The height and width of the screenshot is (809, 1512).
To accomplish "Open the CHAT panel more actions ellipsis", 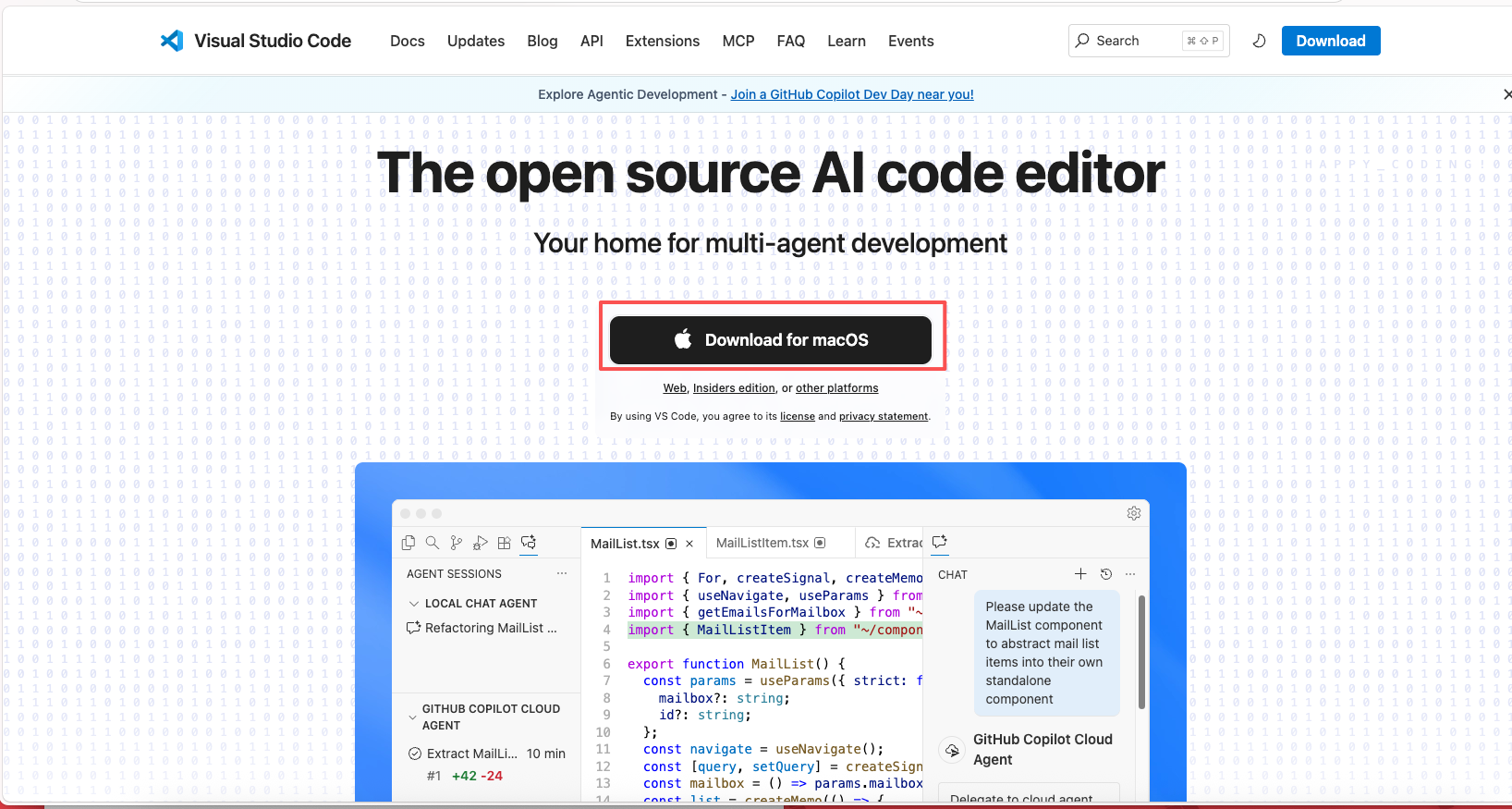I will [x=1130, y=574].
